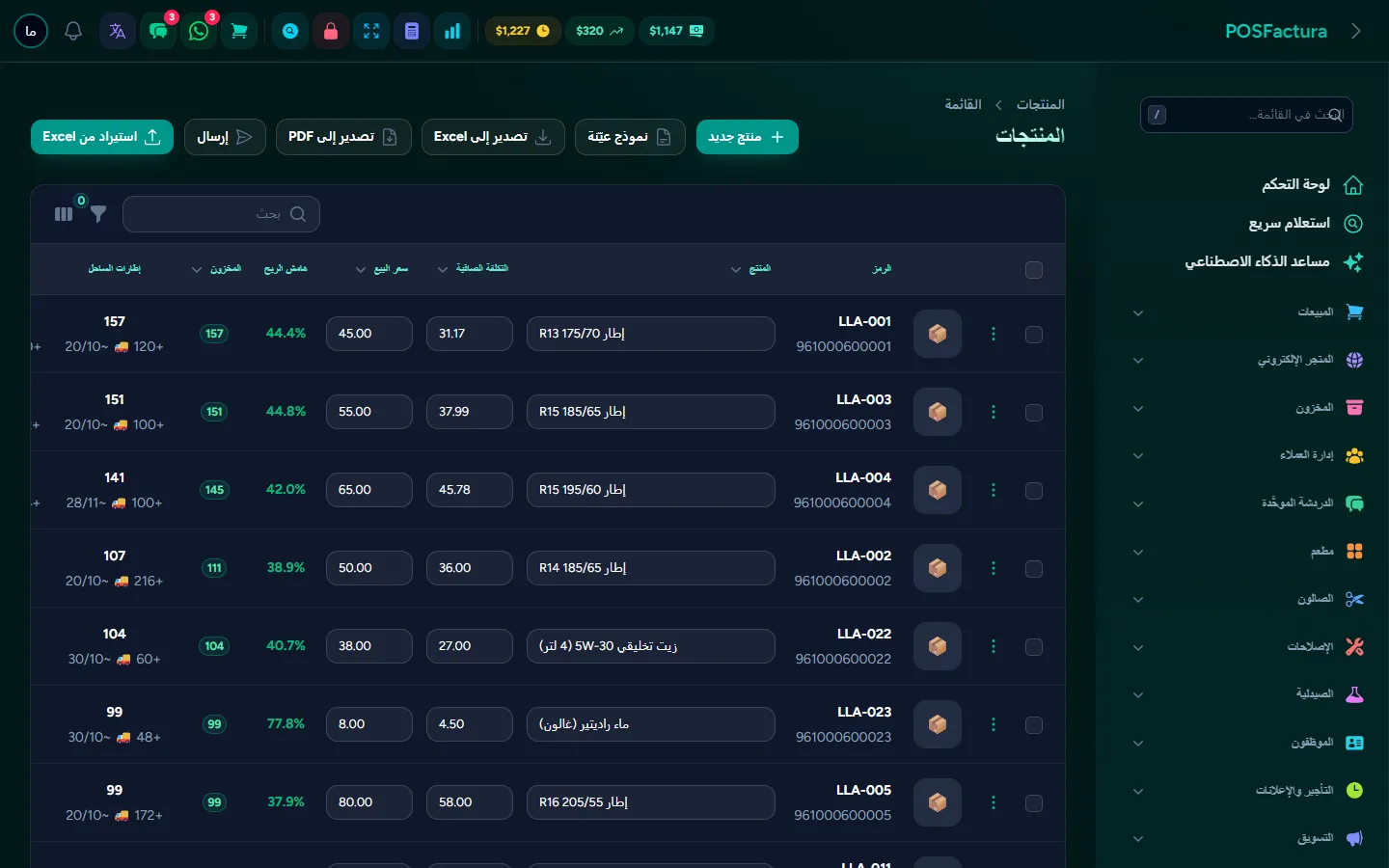Sort by the المنتج column header
Screen dimensions: 1389x868
pos(751,269)
